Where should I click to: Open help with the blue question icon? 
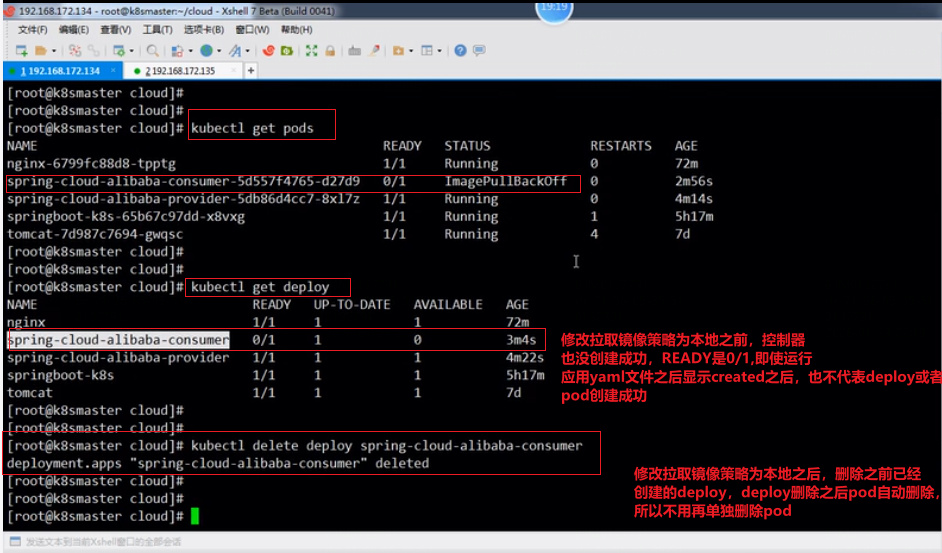[460, 50]
